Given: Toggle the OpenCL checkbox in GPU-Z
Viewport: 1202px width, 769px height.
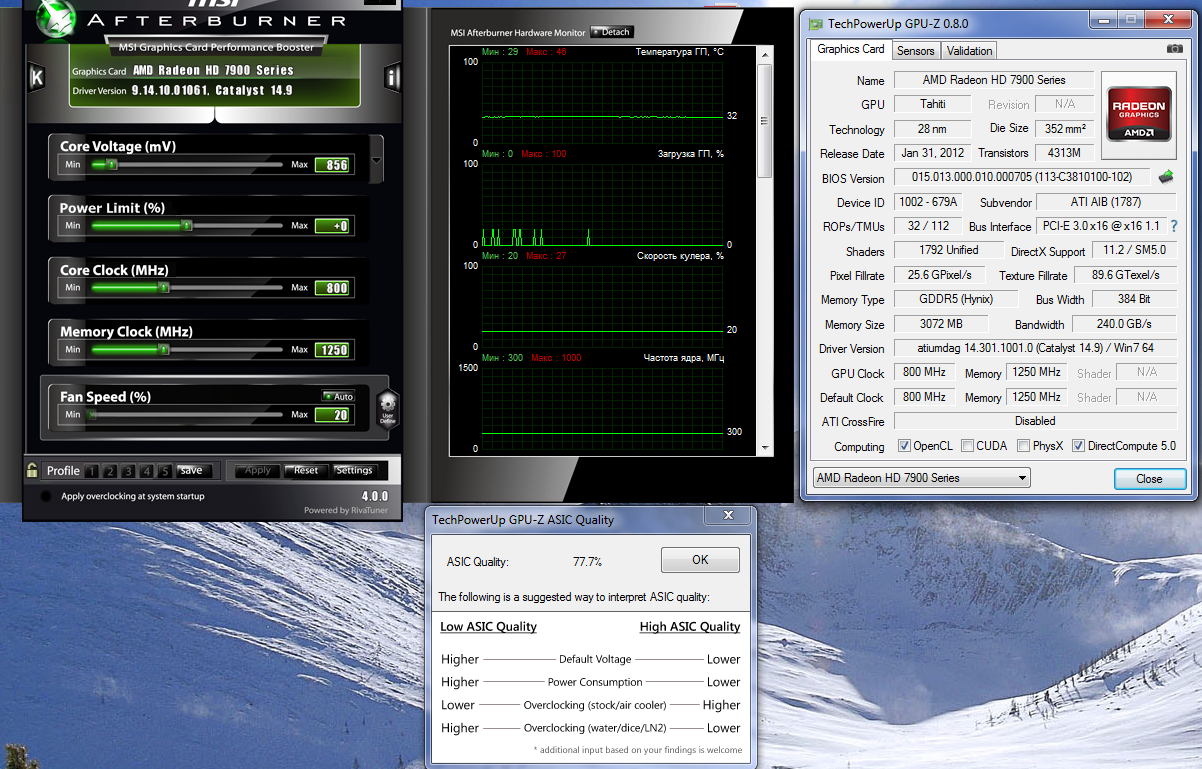Looking at the screenshot, I should coord(904,446).
